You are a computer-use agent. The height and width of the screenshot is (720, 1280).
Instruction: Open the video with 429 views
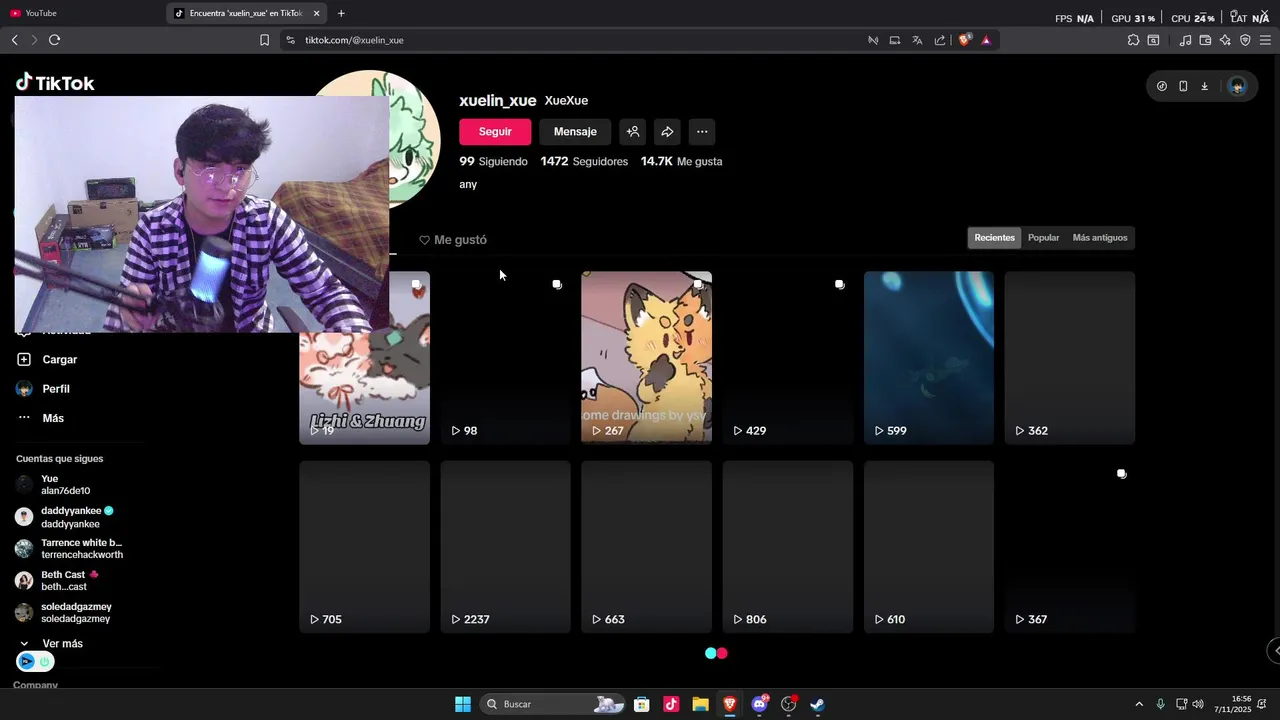point(788,357)
